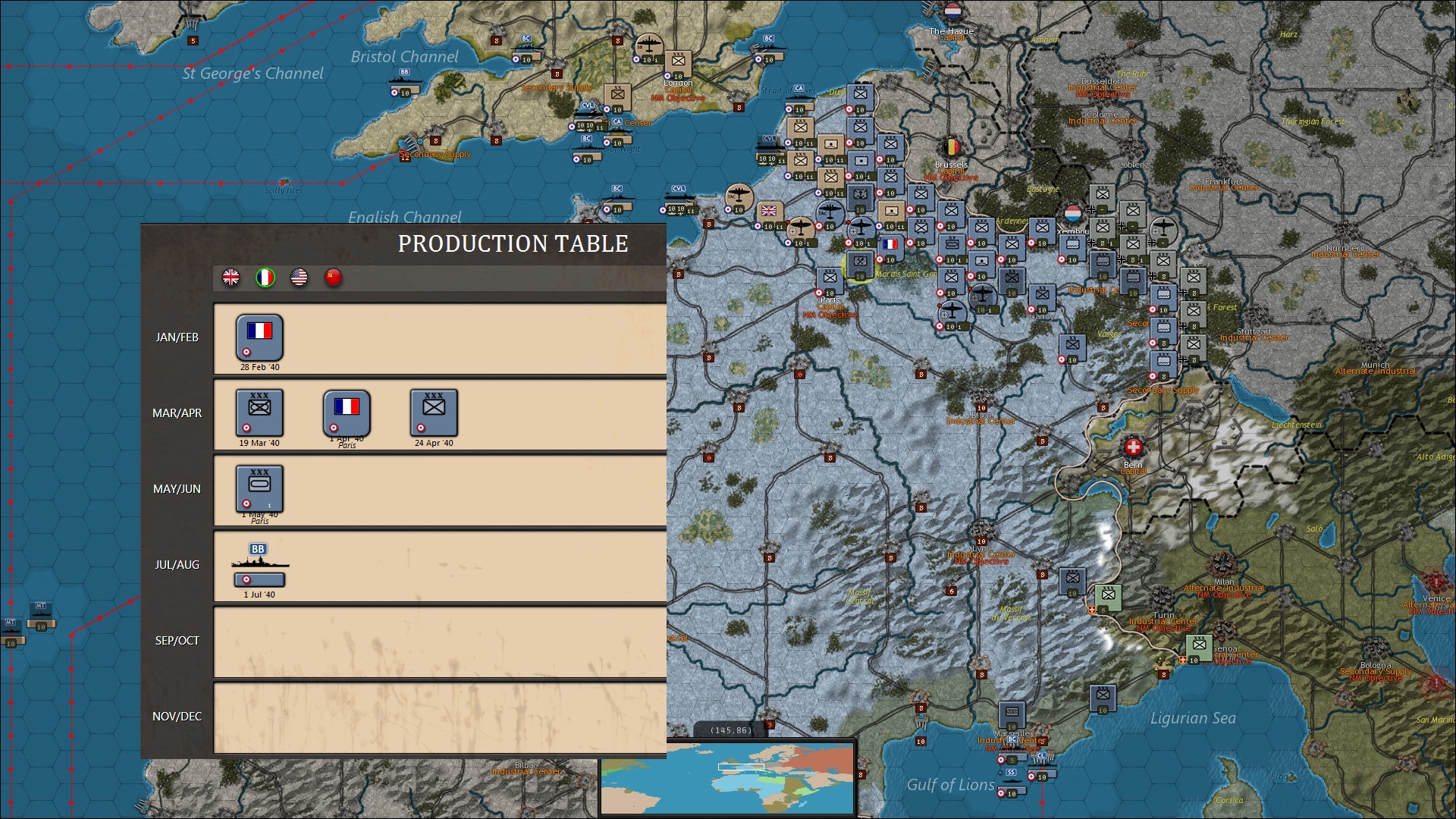The width and height of the screenshot is (1456, 819).
Task: Click the JUL/AUG row label
Action: tap(177, 565)
